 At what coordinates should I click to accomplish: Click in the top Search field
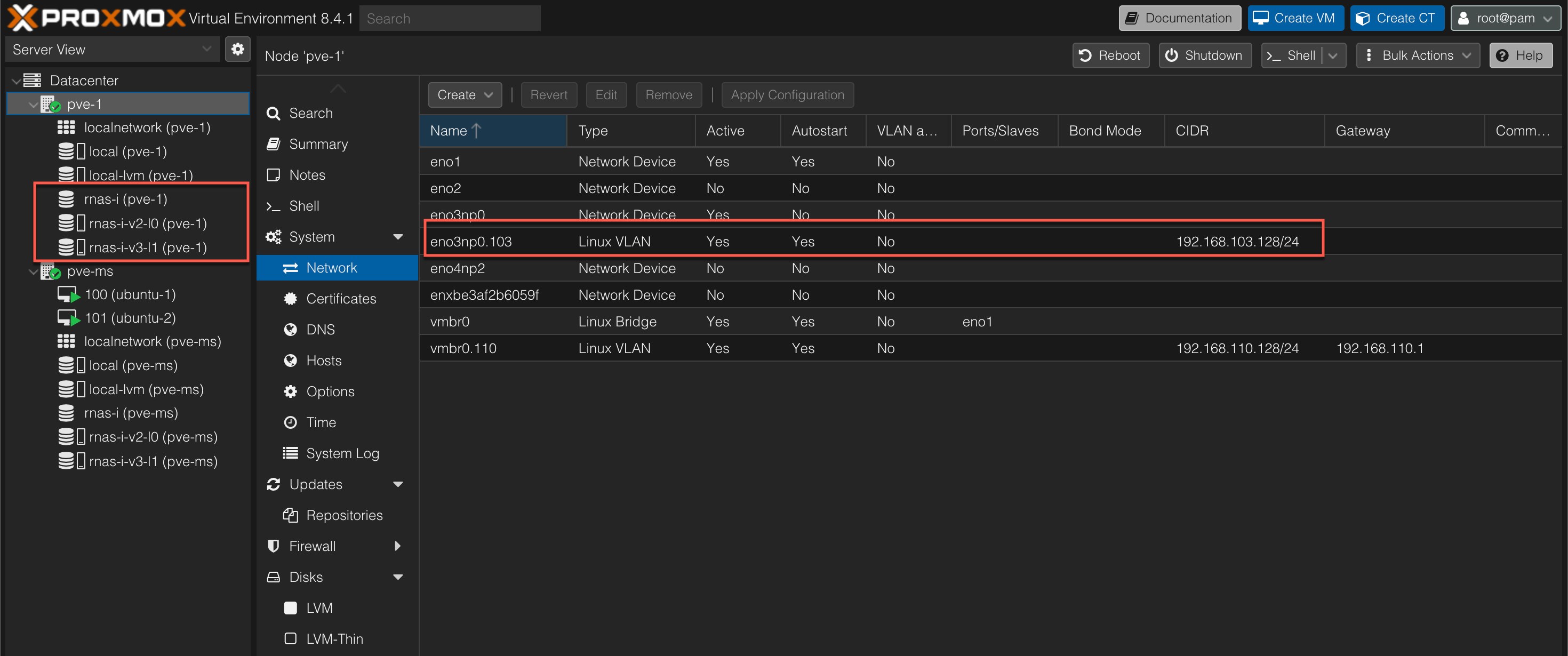pyautogui.click(x=450, y=18)
